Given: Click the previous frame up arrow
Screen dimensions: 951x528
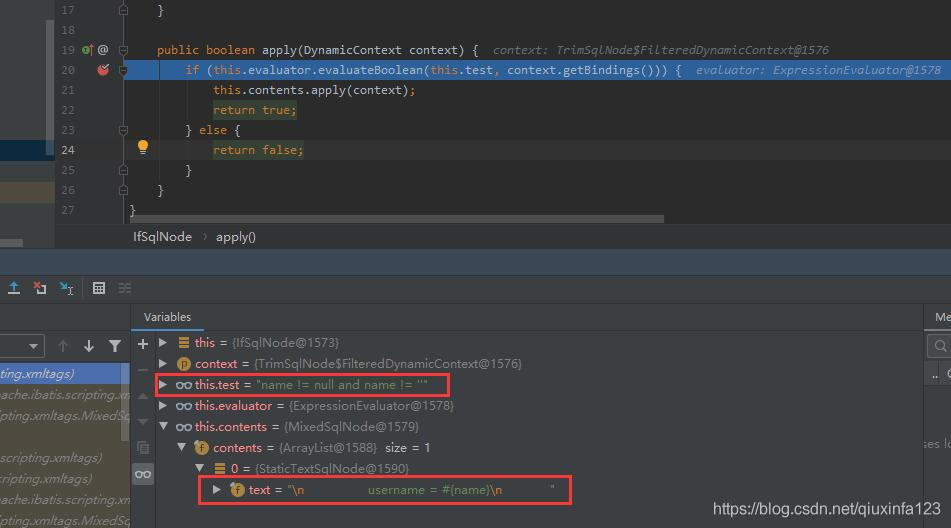Looking at the screenshot, I should (x=62, y=346).
